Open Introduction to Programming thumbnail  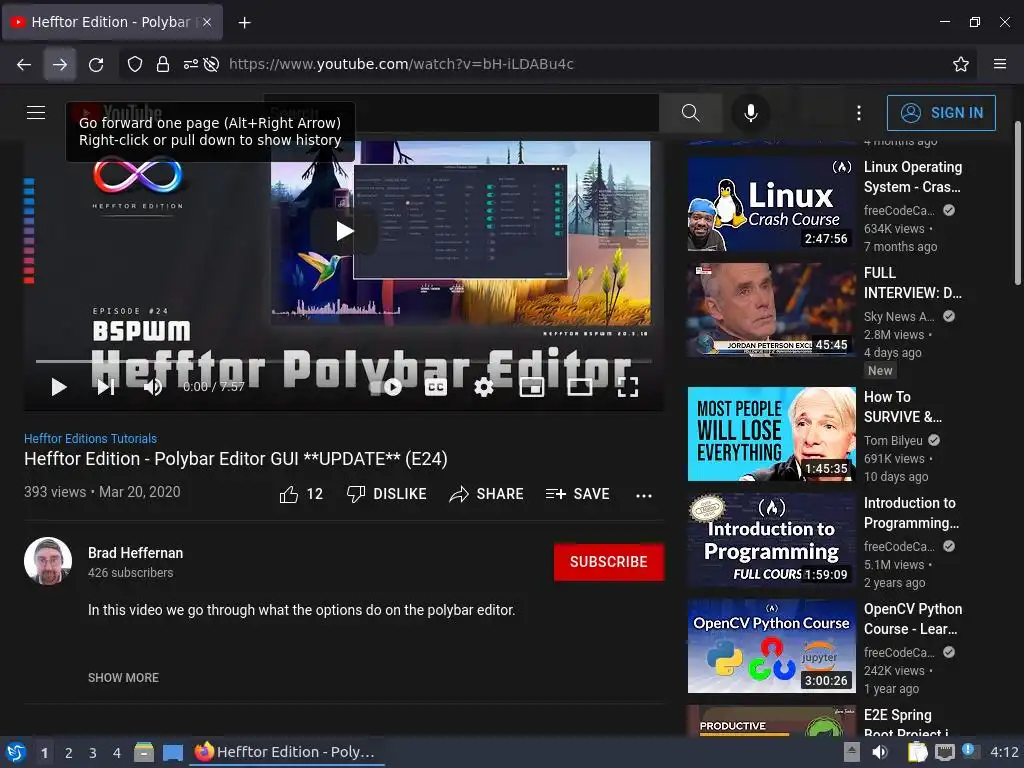[771, 540]
